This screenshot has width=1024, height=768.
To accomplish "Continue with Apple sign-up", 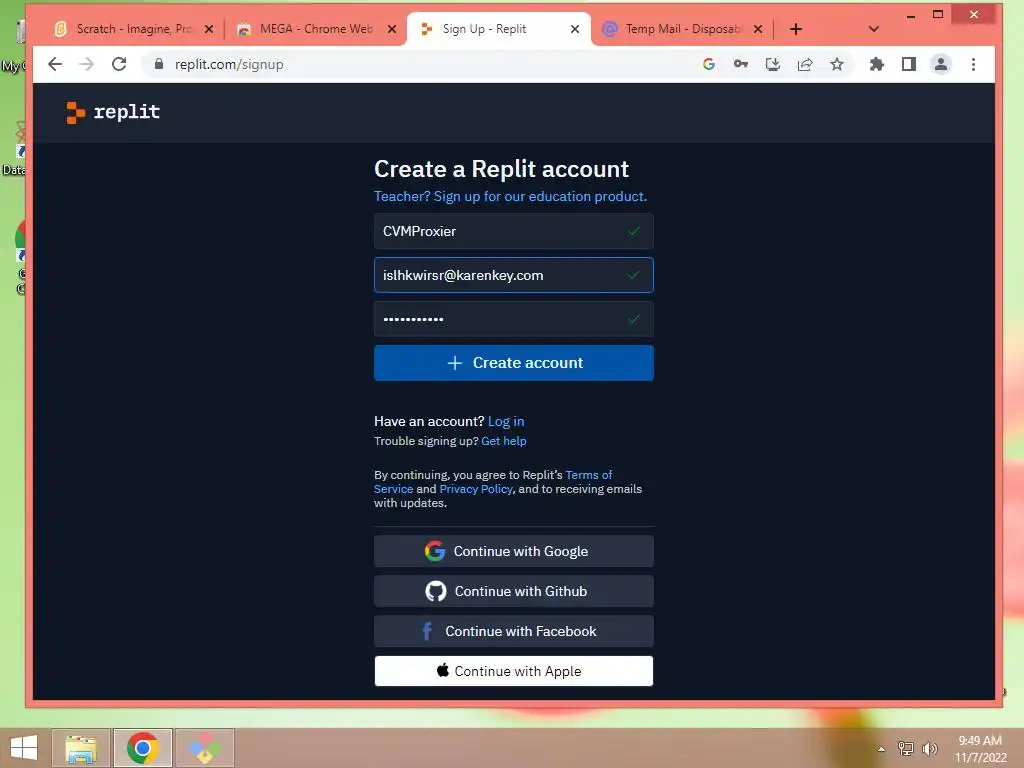I will click(513, 671).
